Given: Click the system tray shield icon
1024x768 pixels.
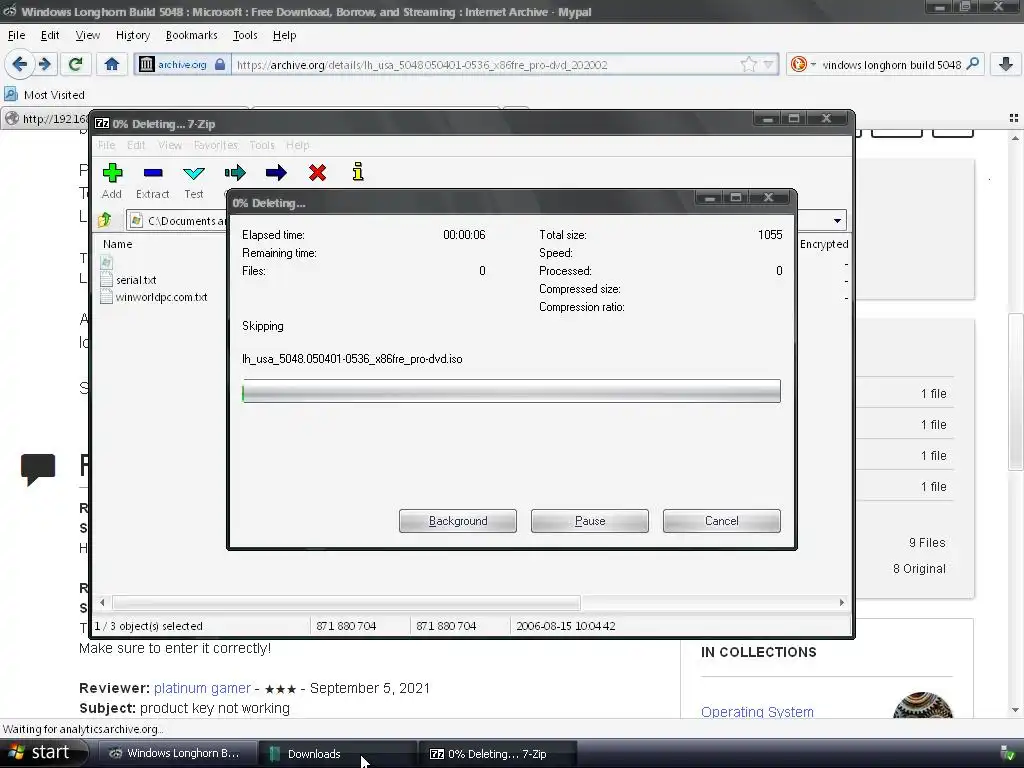Looking at the screenshot, I should point(1007,753).
